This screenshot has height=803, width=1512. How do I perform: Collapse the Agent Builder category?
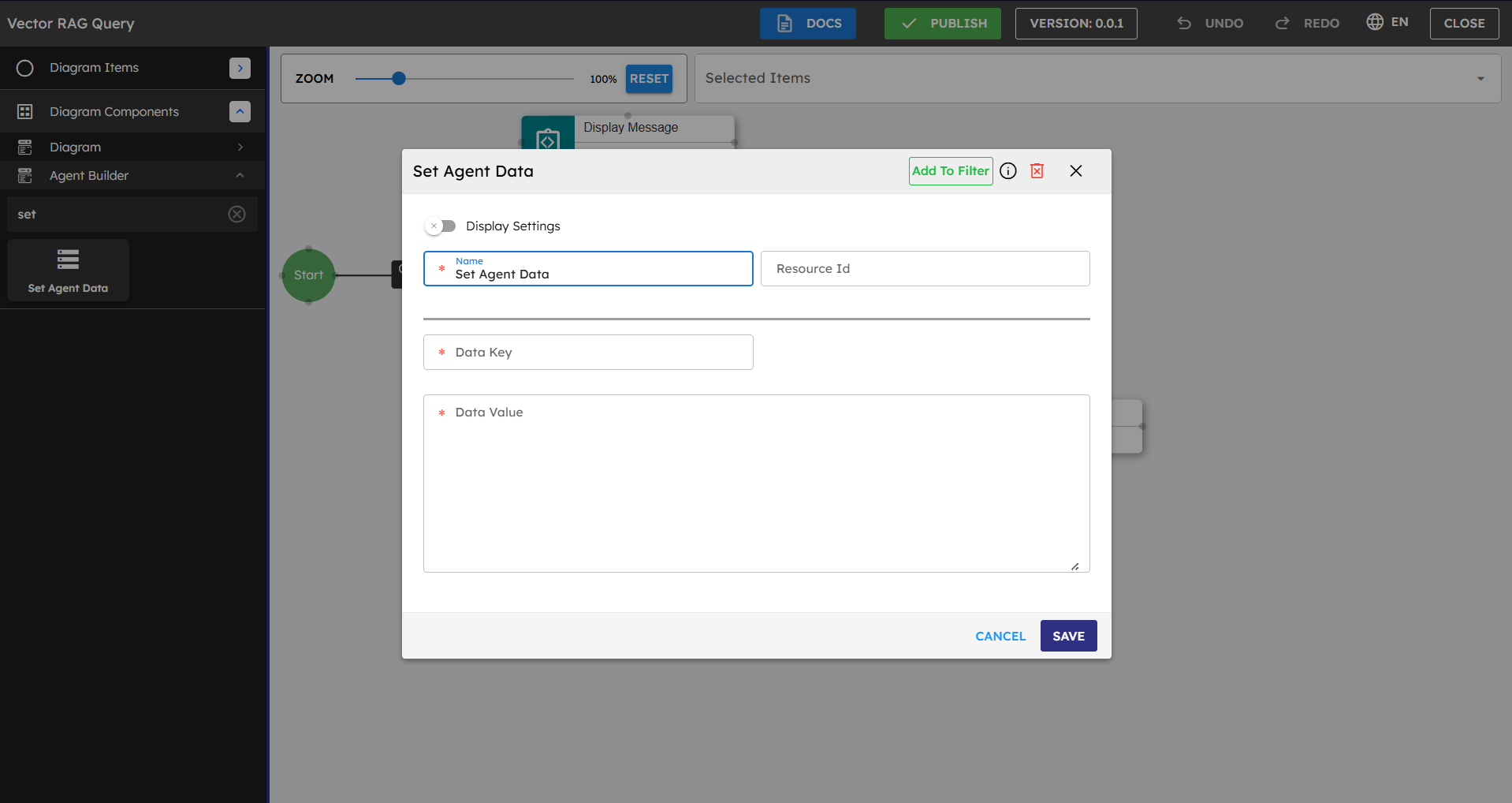click(240, 176)
